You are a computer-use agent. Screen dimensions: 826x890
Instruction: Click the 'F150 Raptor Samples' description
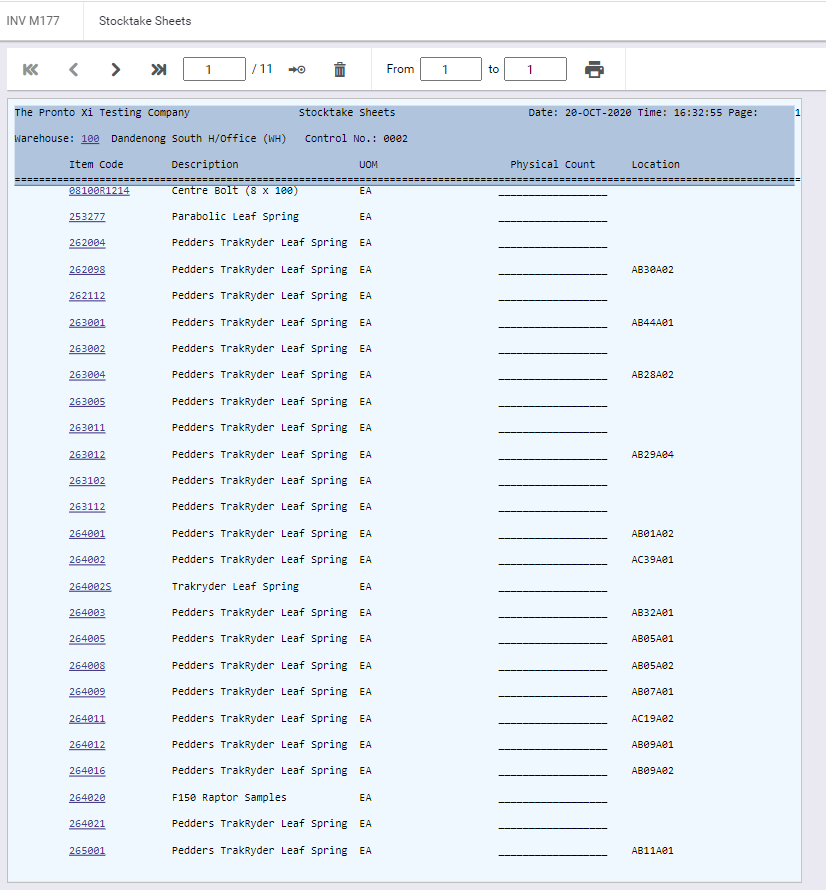[x=229, y=797]
